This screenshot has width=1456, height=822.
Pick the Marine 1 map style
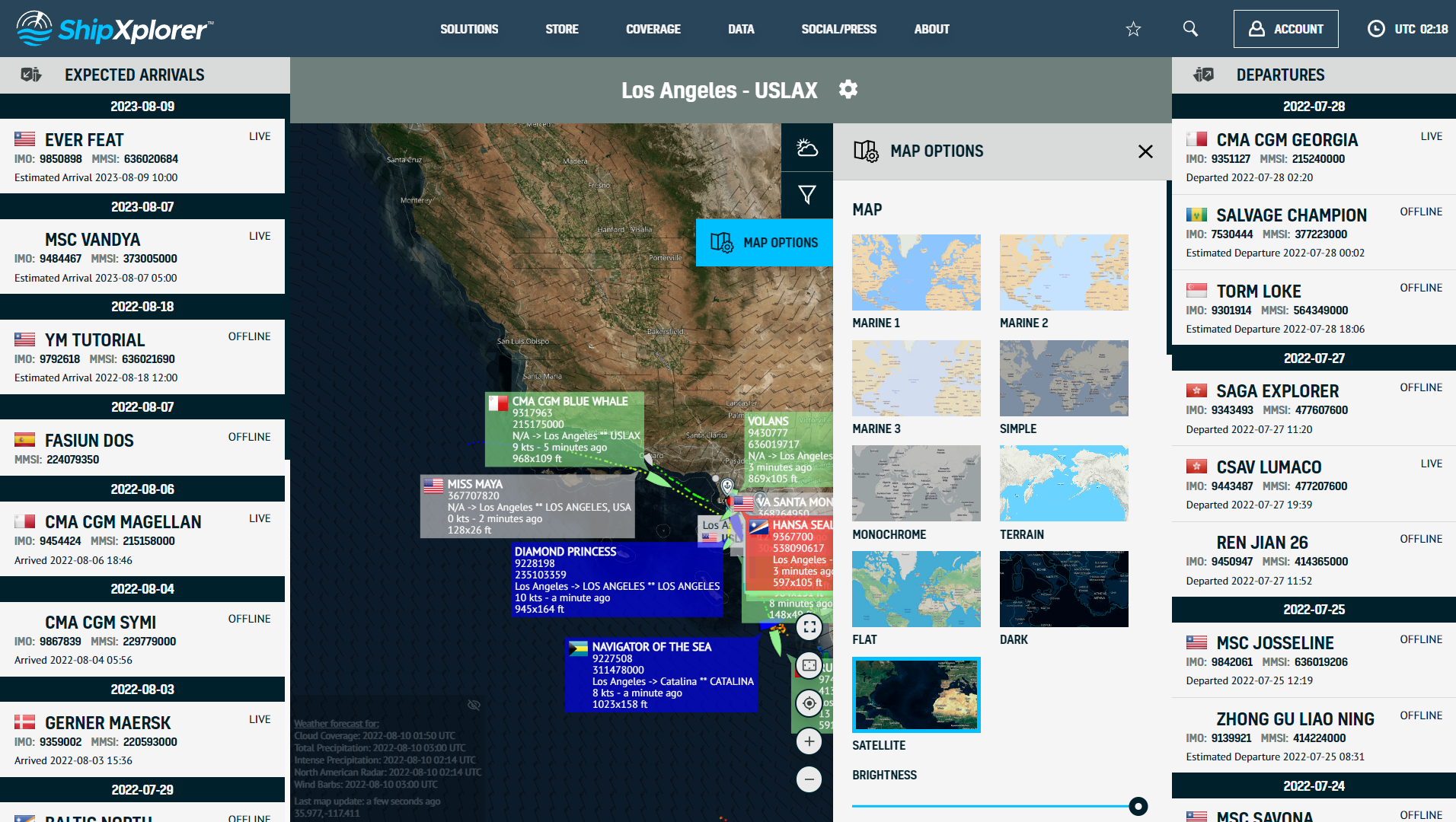(915, 272)
